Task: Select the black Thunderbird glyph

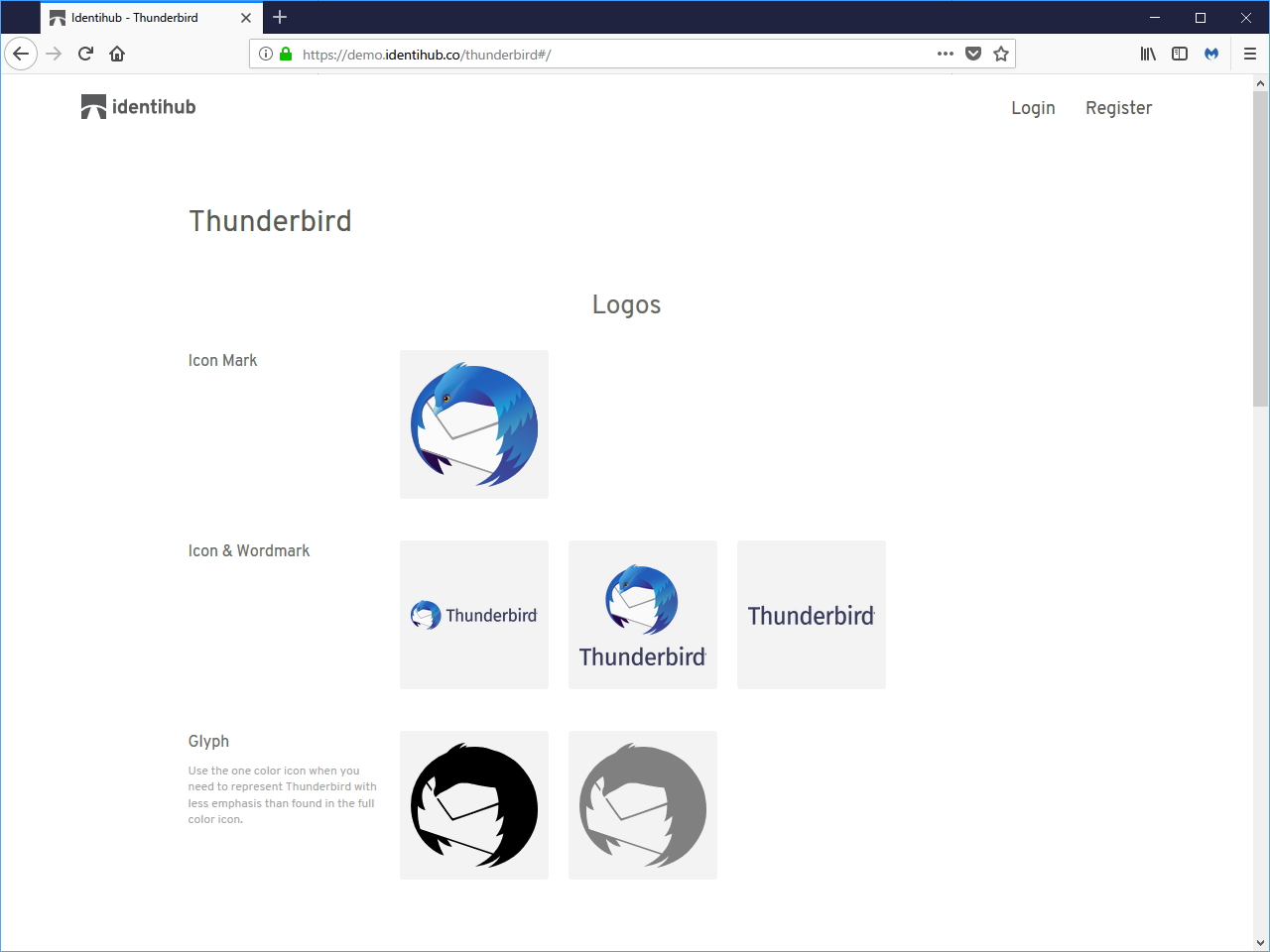Action: tap(474, 805)
